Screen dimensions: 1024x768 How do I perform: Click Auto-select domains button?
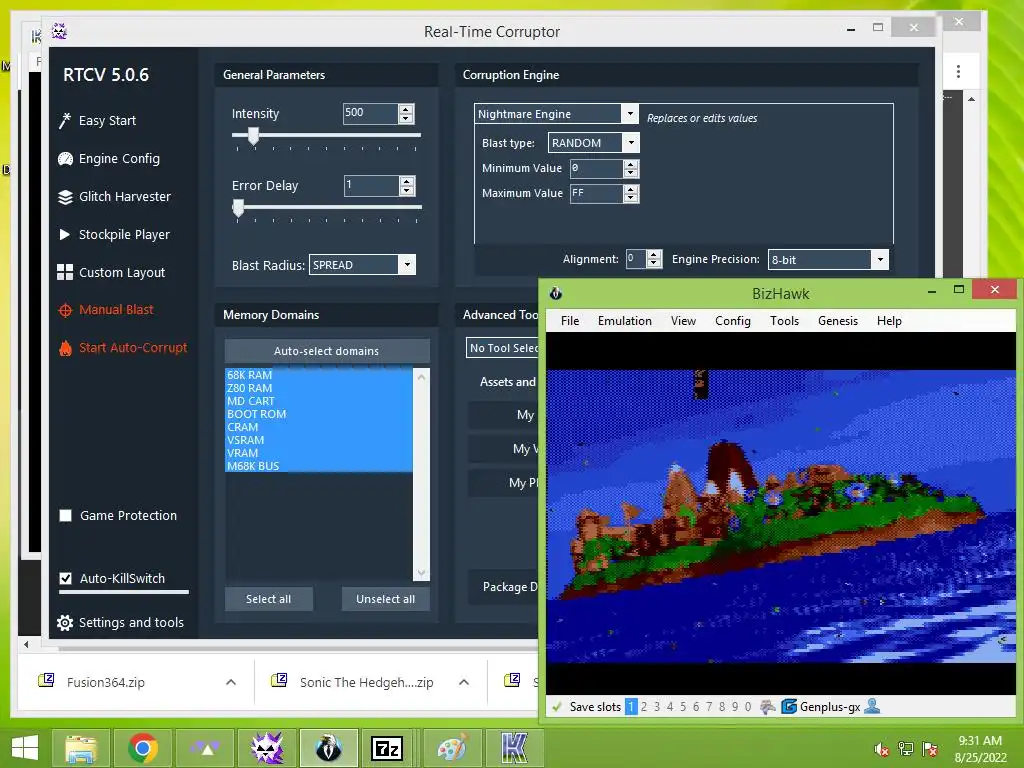click(x=327, y=351)
